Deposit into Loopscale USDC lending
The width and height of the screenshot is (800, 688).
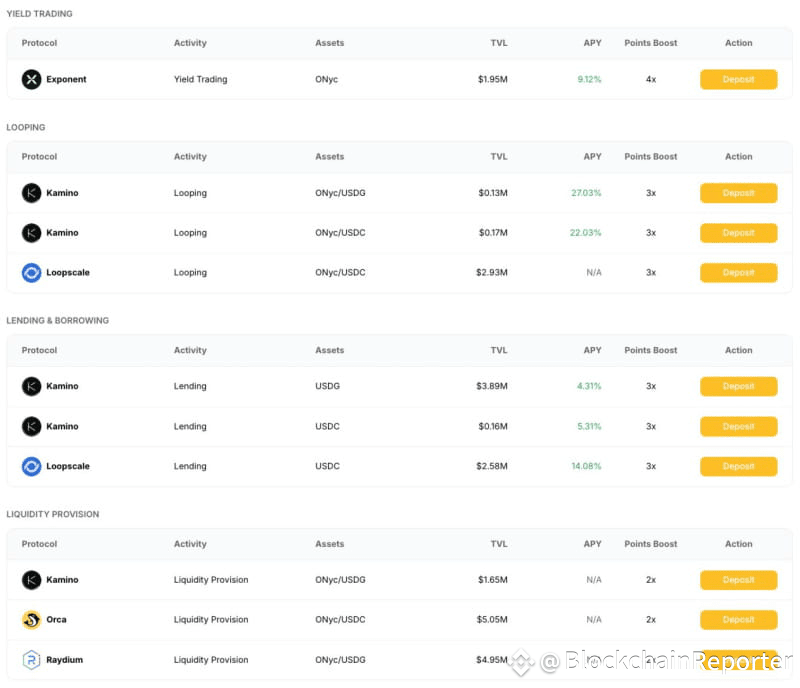(738, 466)
